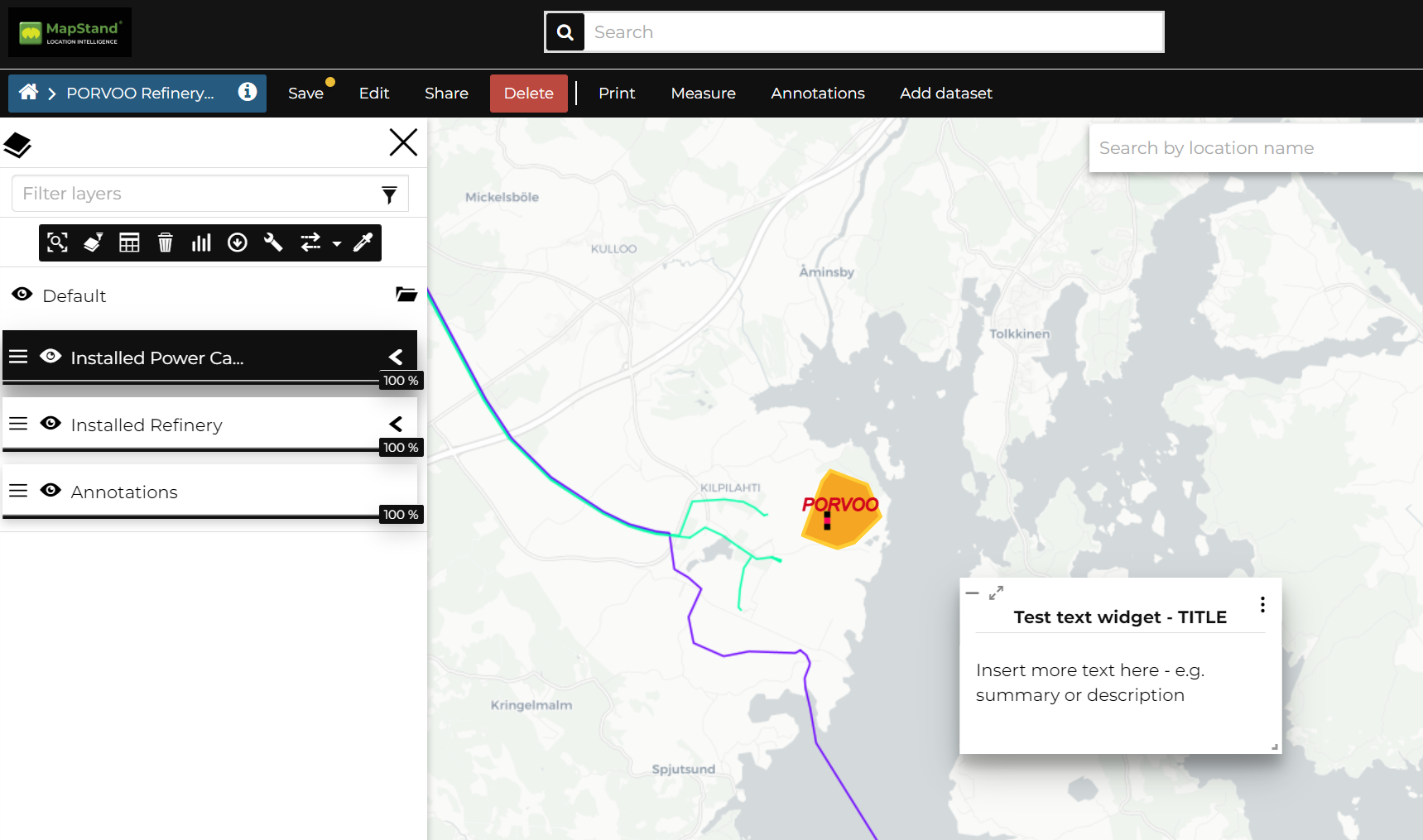Open the Print option

coord(617,94)
